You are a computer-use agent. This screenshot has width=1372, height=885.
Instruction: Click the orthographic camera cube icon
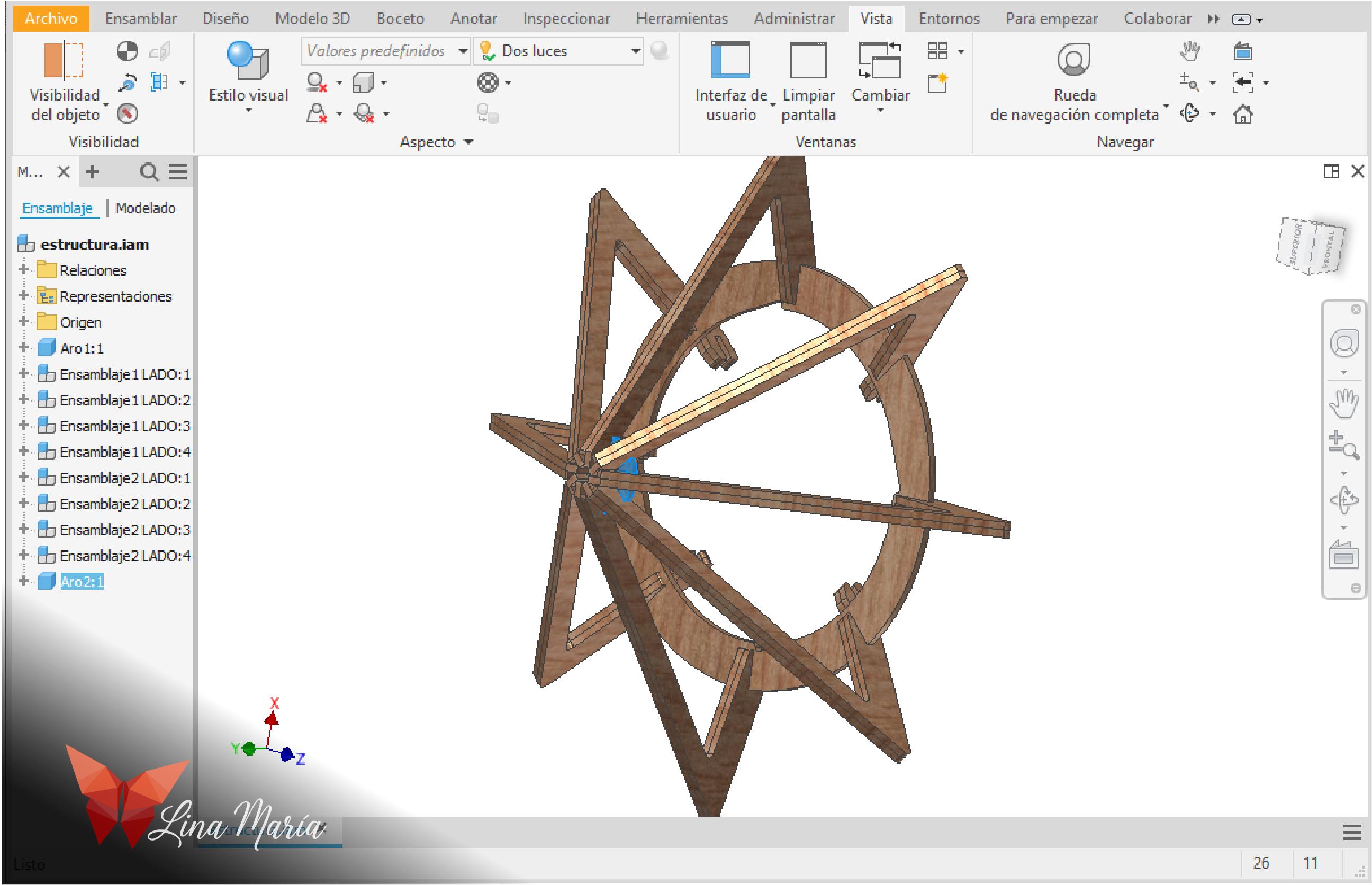click(x=363, y=82)
